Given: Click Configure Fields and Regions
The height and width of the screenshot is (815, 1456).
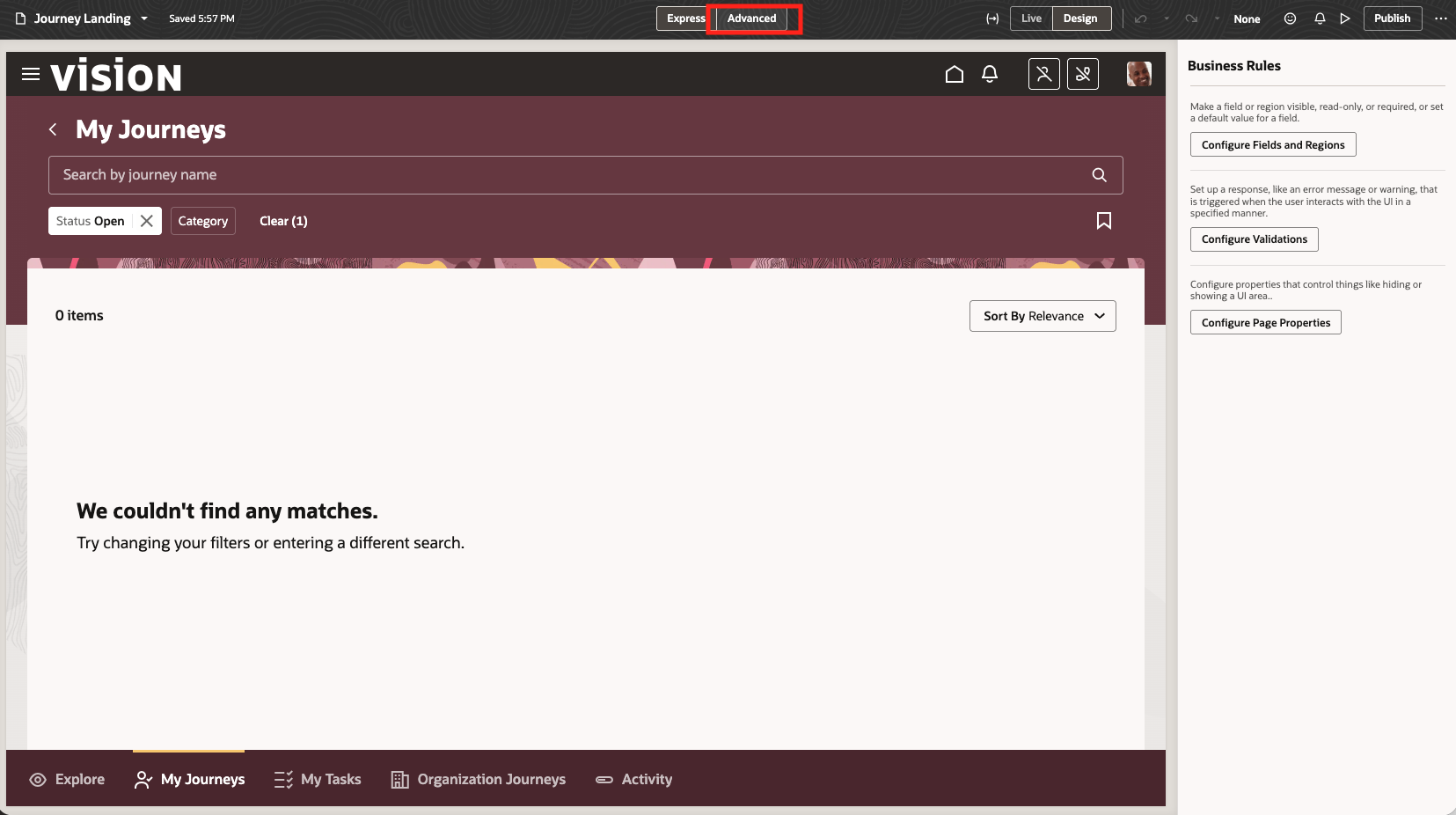Looking at the screenshot, I should [x=1272, y=143].
